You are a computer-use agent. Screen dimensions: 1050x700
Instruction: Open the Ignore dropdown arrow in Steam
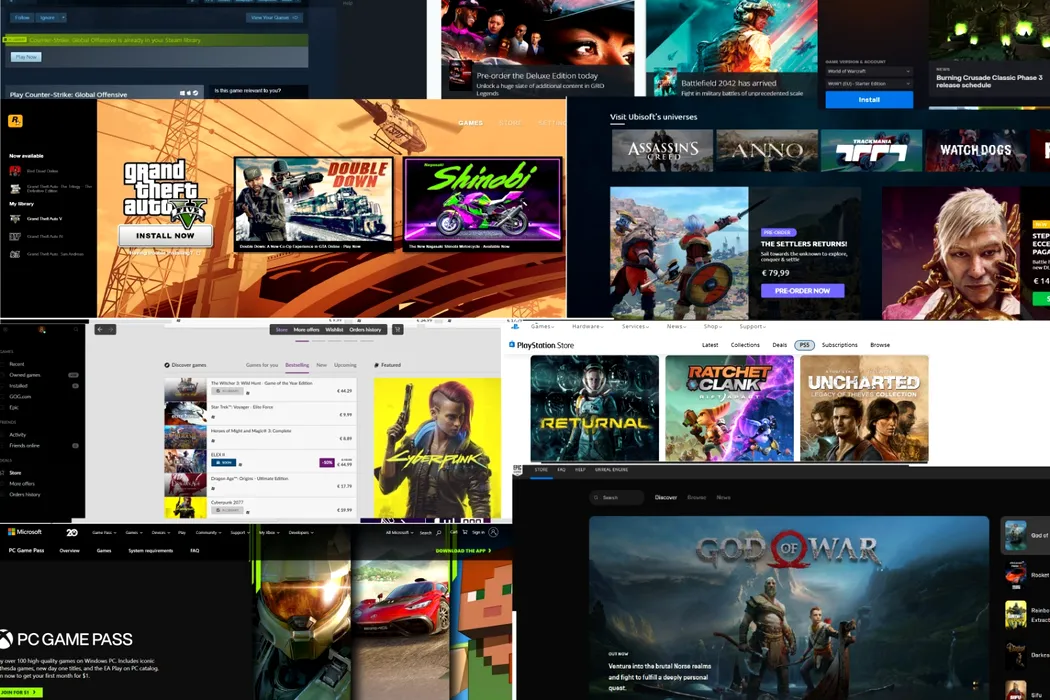tap(63, 17)
